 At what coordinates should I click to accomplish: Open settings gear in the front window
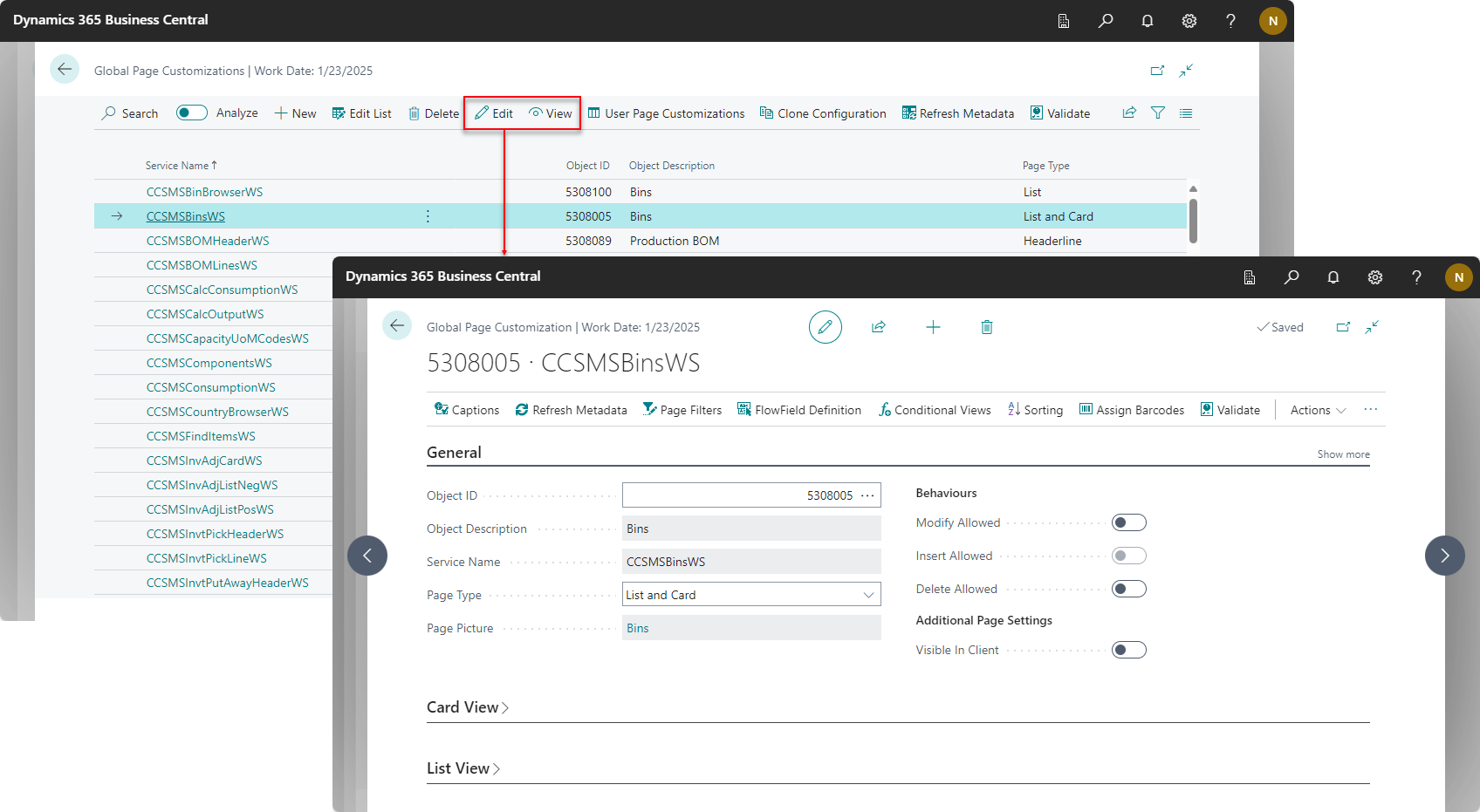click(x=1374, y=277)
